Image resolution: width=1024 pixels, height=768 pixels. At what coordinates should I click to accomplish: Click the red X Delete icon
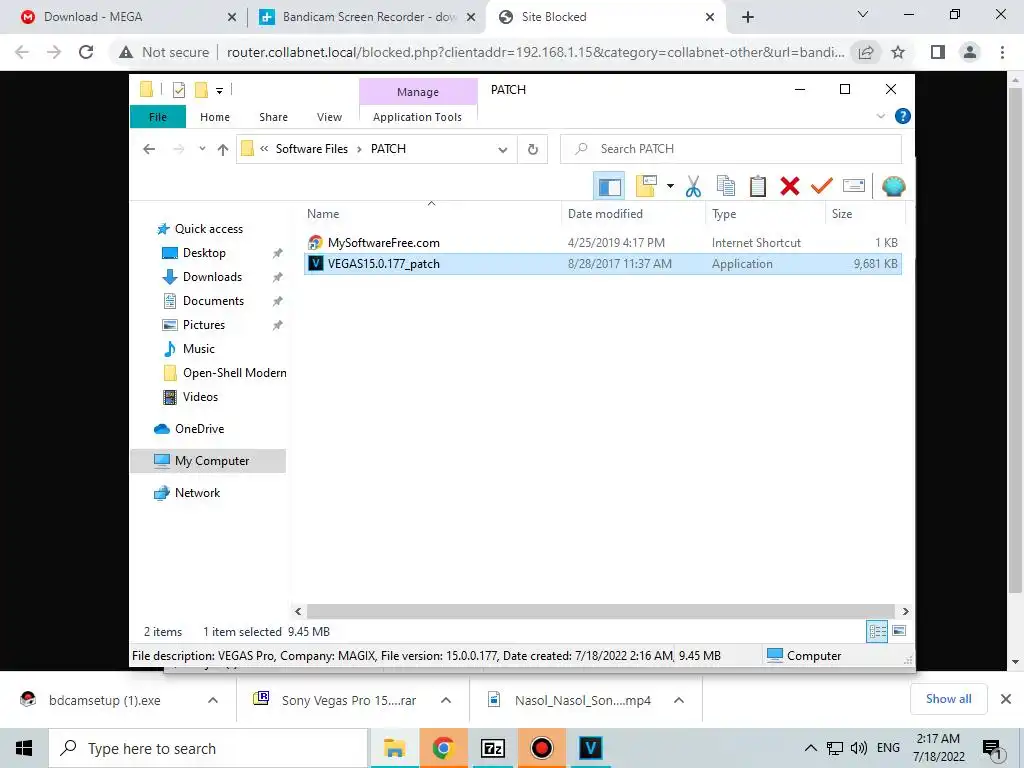click(790, 187)
